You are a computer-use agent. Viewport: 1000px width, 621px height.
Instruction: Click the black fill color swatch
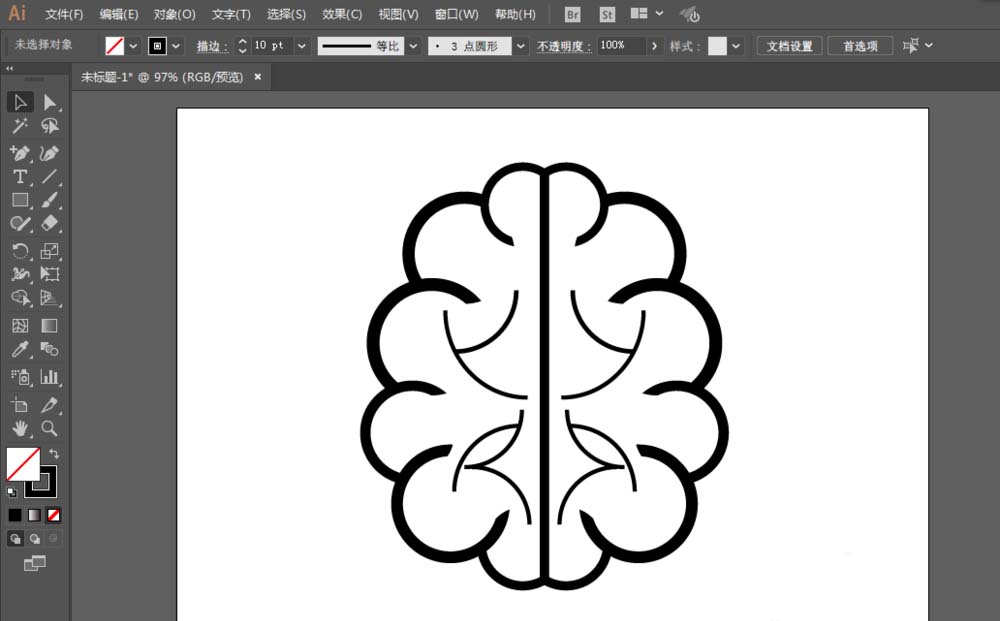click(14, 514)
